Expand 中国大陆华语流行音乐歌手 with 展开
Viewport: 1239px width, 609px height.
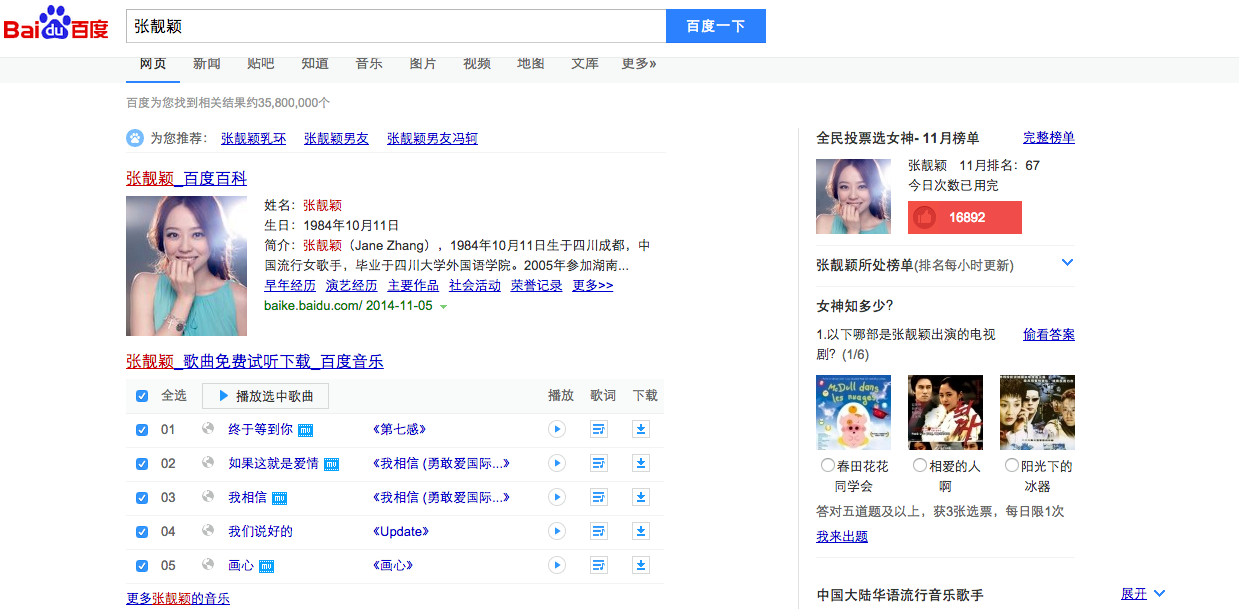tap(1143, 594)
